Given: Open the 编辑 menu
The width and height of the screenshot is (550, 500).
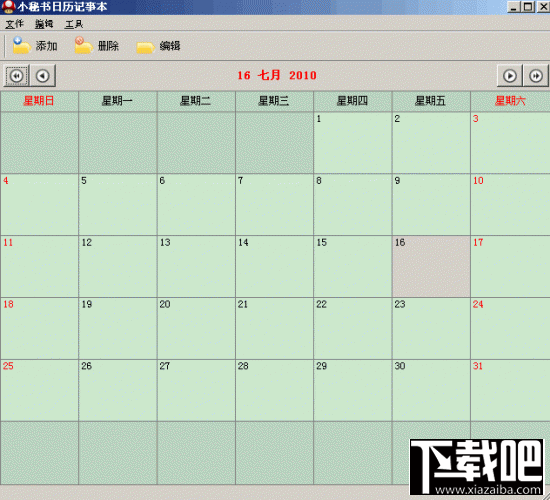Looking at the screenshot, I should (44, 24).
